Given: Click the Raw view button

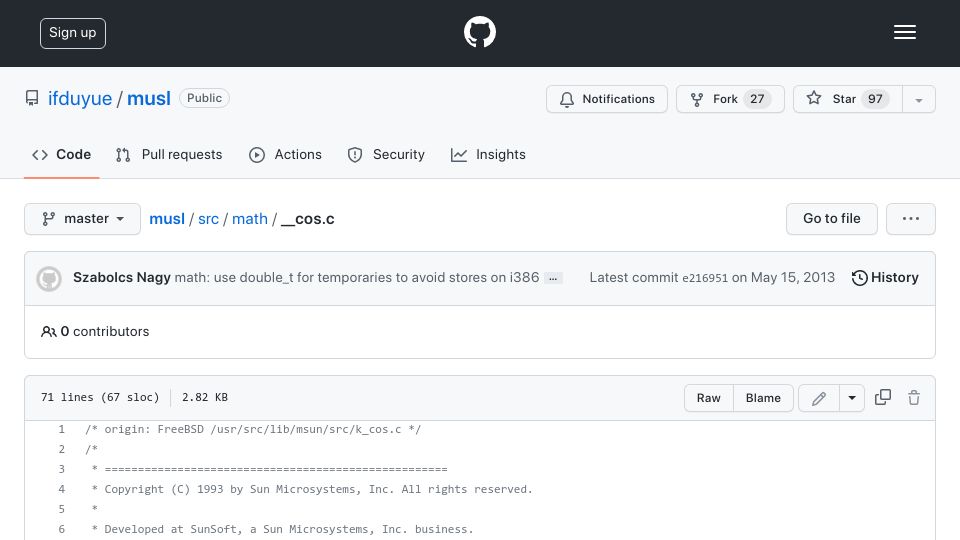Looking at the screenshot, I should 708,398.
